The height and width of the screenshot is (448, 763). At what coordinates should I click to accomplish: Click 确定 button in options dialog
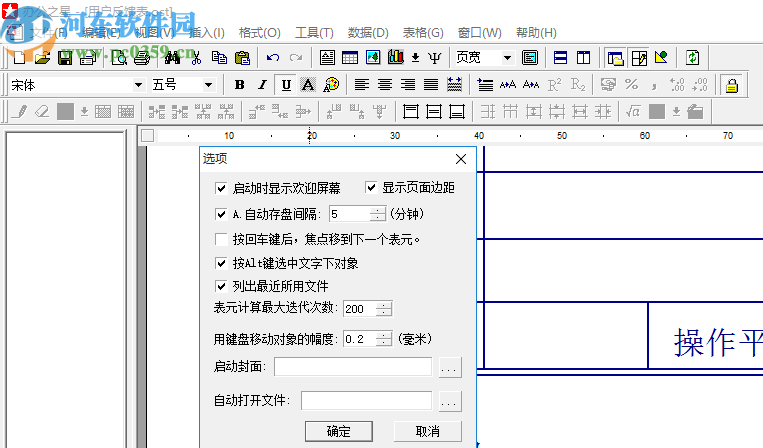tap(339, 431)
